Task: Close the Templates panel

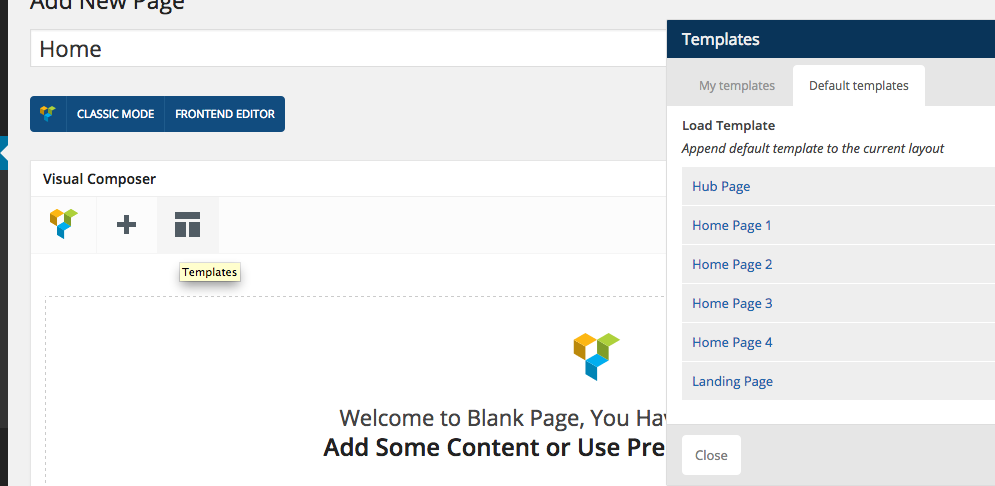Action: pyautogui.click(x=711, y=455)
